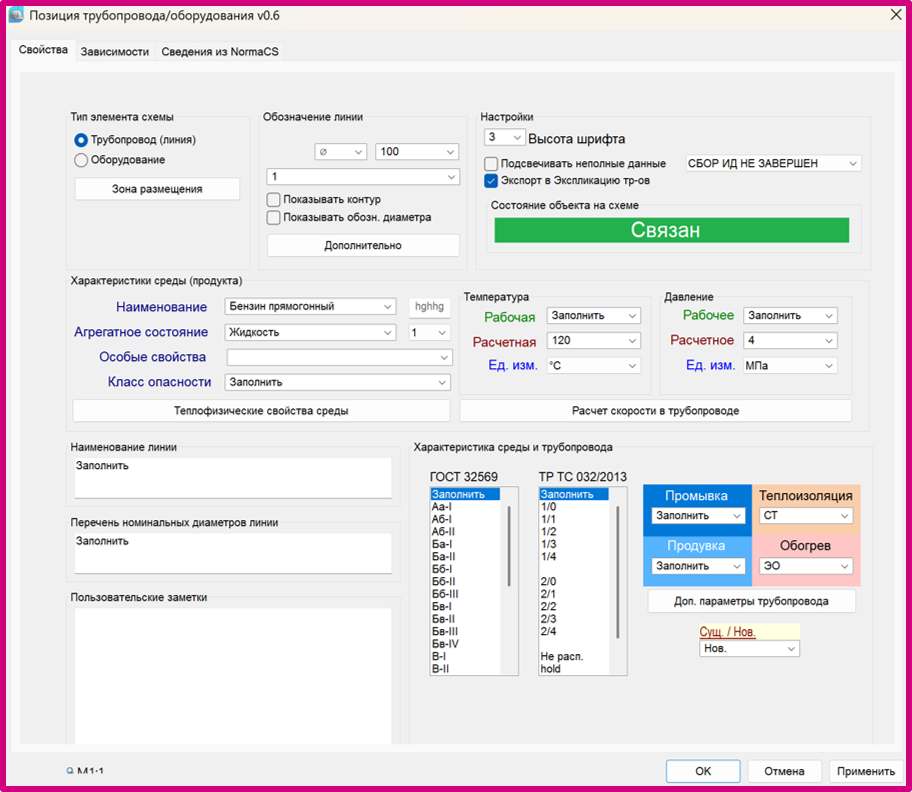This screenshot has height=792, width=912.
Task: Click Теплофизические свойства среды button
Action: (x=260, y=410)
